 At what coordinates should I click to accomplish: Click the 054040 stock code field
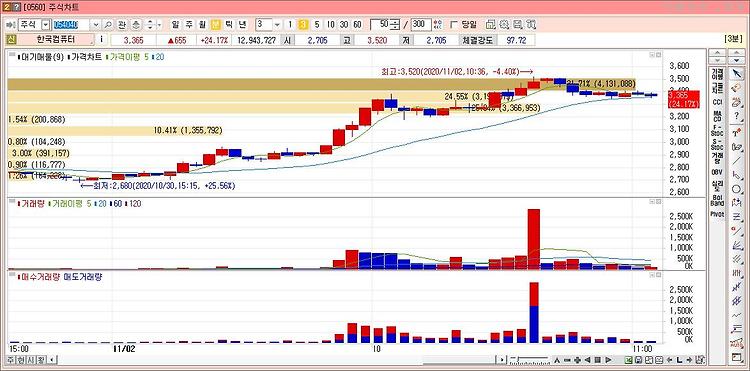[x=72, y=24]
